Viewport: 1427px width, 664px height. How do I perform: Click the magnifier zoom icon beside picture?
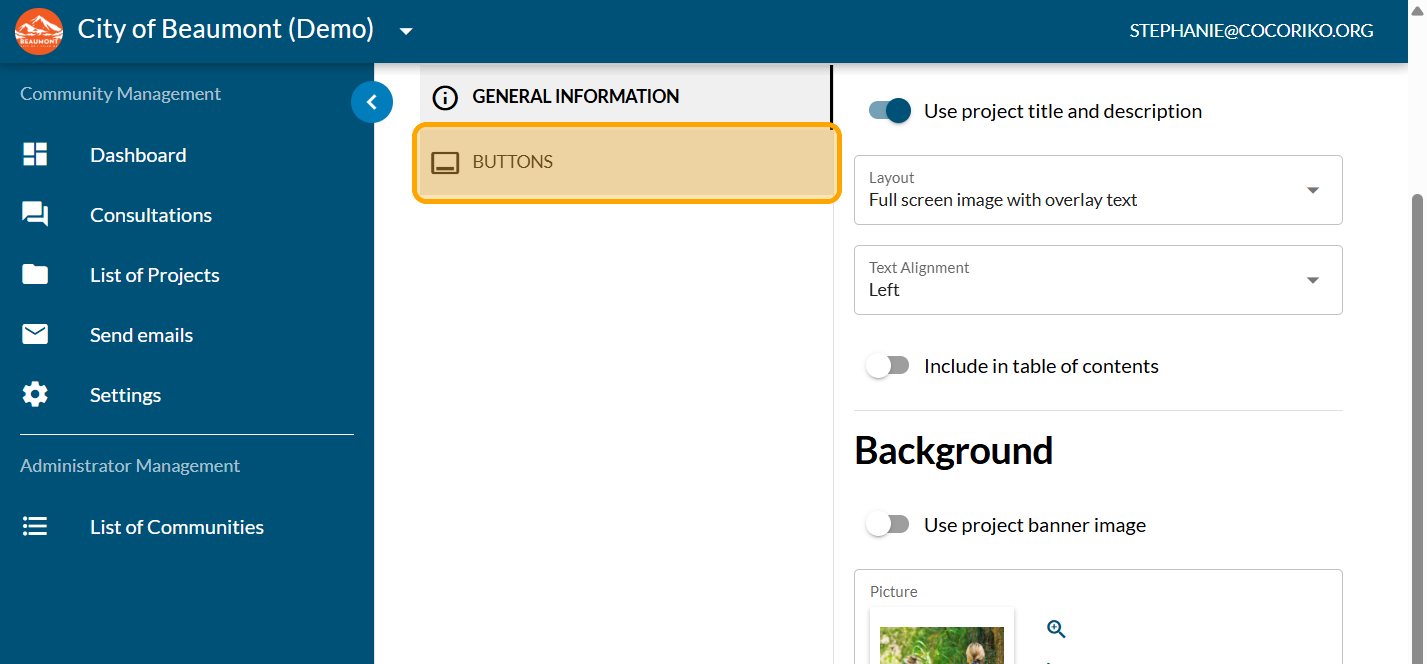point(1056,629)
